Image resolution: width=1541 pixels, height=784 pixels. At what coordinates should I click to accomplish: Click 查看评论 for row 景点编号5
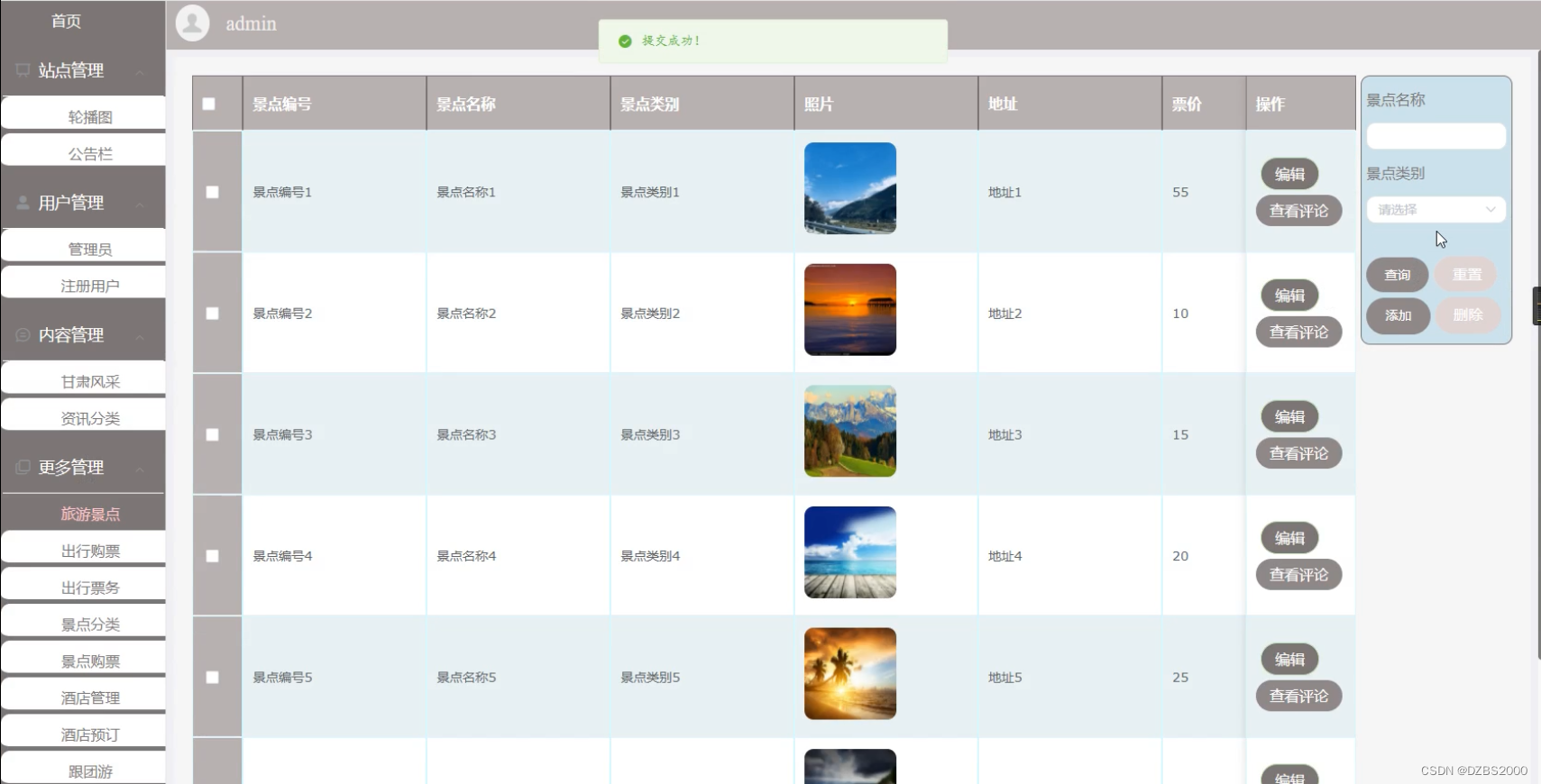click(x=1298, y=697)
